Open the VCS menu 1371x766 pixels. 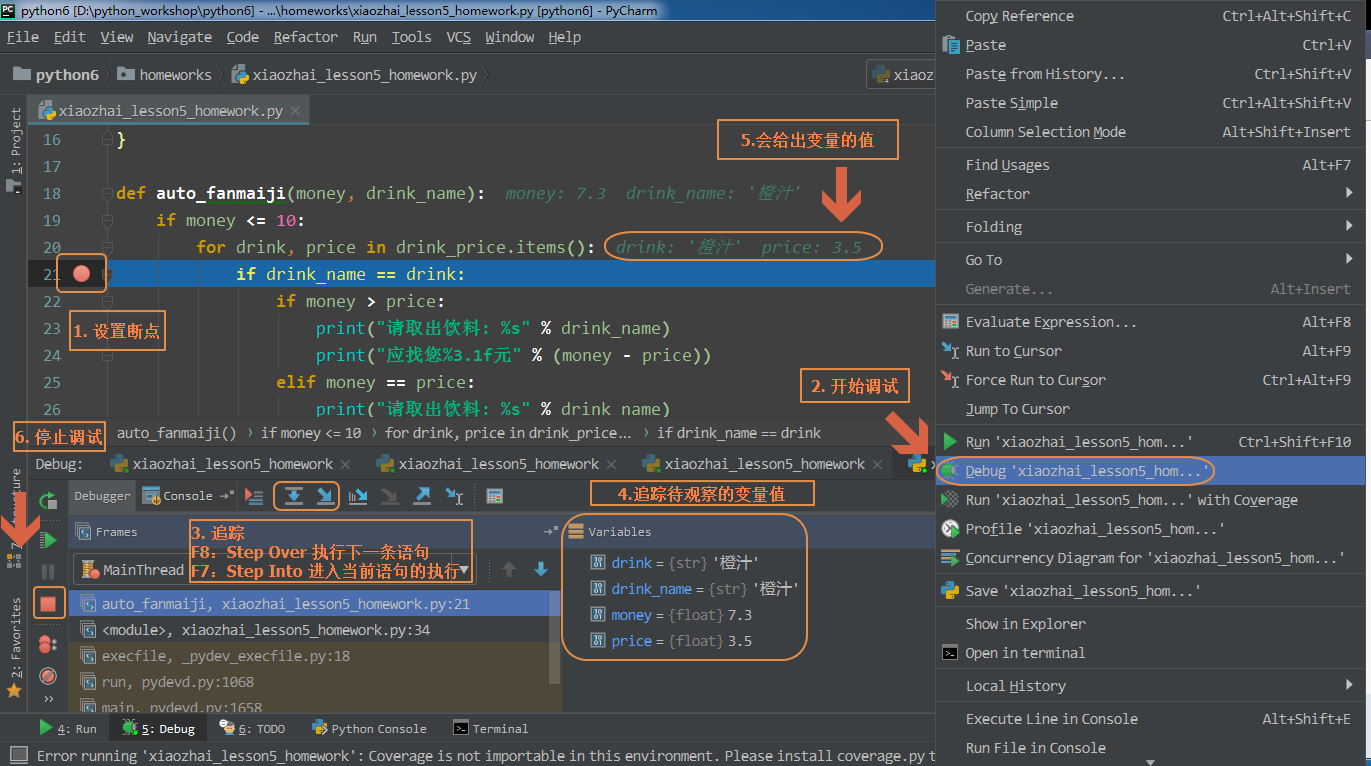point(458,37)
